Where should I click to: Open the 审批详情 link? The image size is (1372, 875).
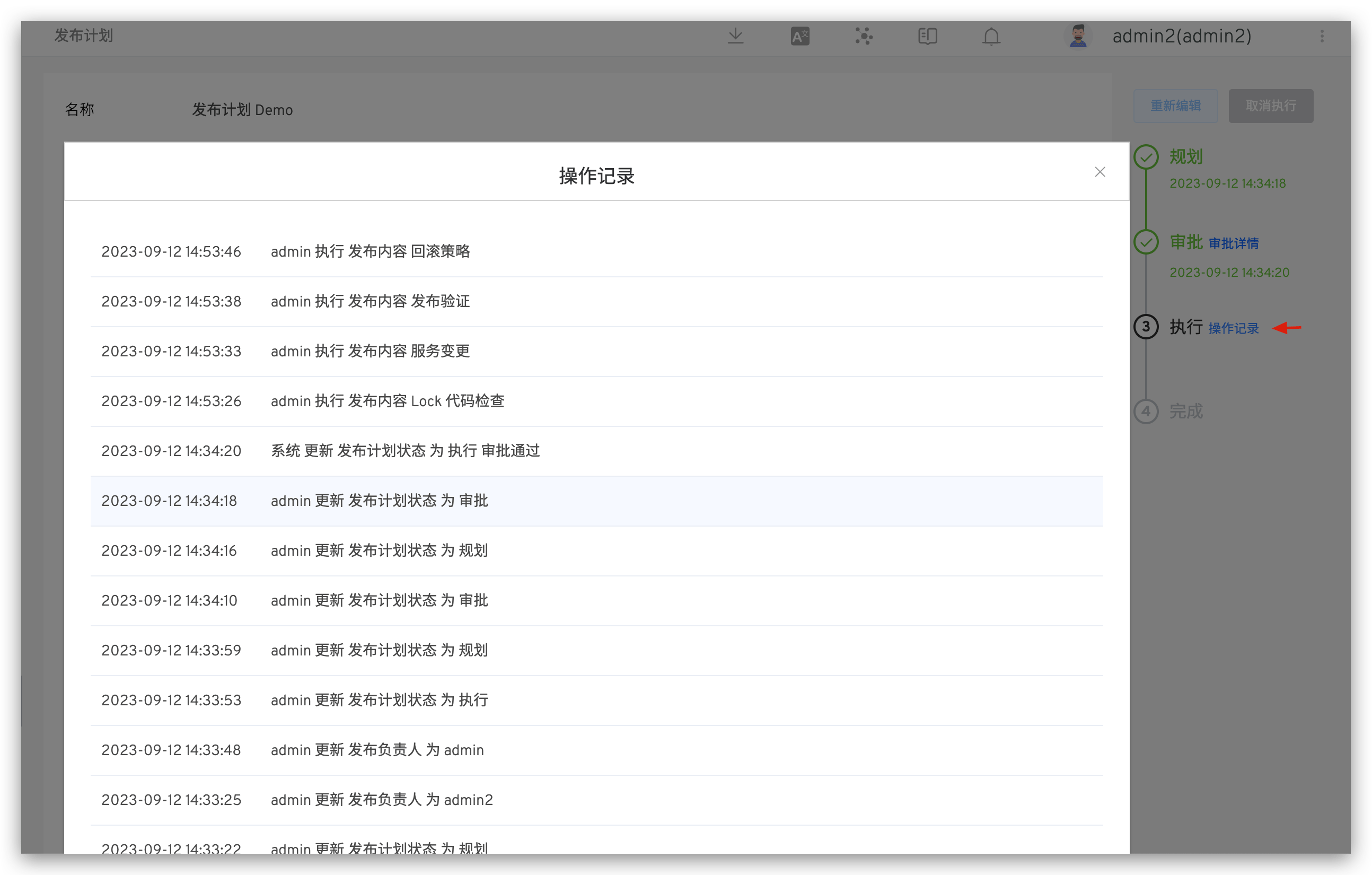coord(1234,242)
